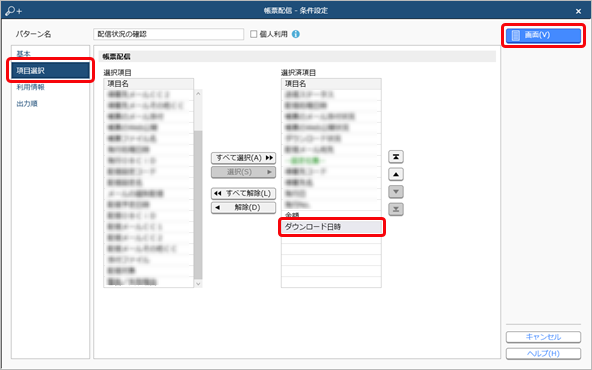Click すべて選択(A) button

point(244,158)
